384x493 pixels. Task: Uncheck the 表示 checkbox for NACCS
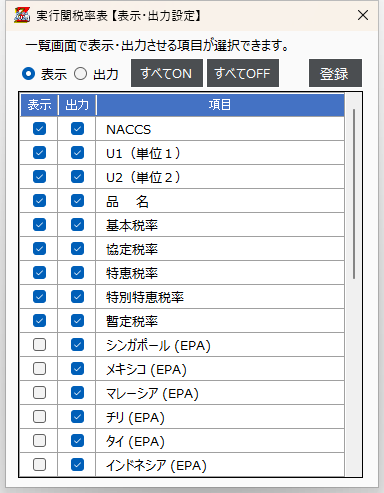39,129
